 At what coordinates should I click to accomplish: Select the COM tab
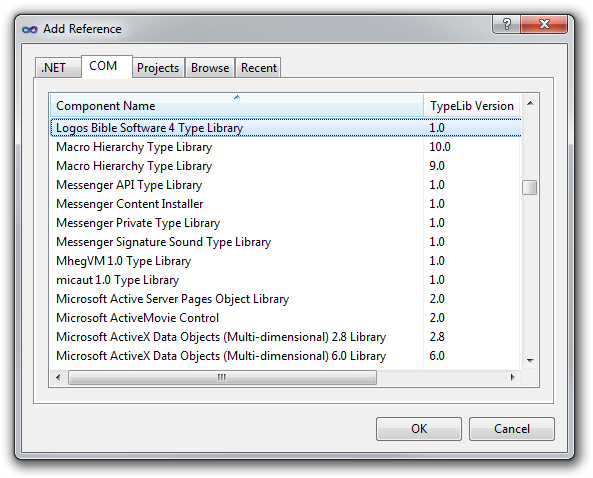107,66
